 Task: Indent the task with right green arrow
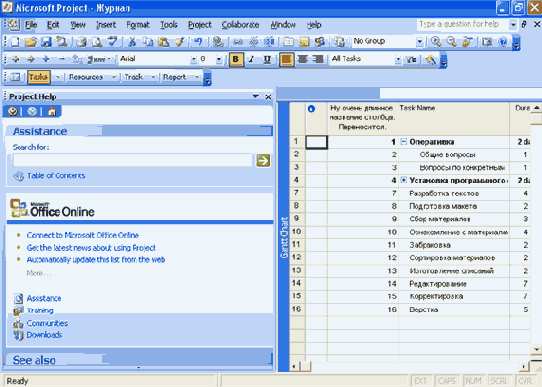click(x=30, y=59)
